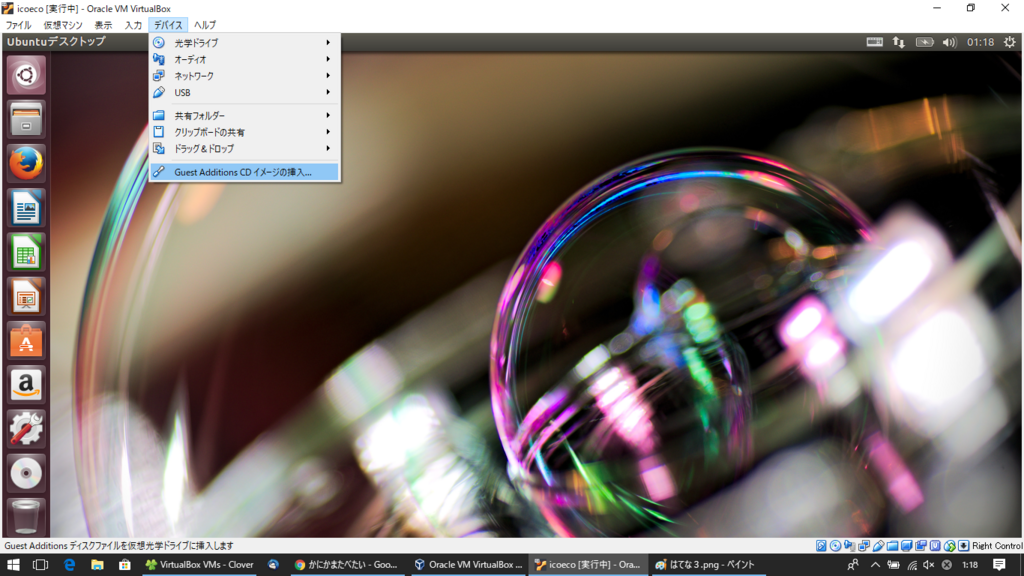The width and height of the screenshot is (1024, 576).
Task: Open the session gear menu in Ubuntu panel
Action: point(1010,42)
